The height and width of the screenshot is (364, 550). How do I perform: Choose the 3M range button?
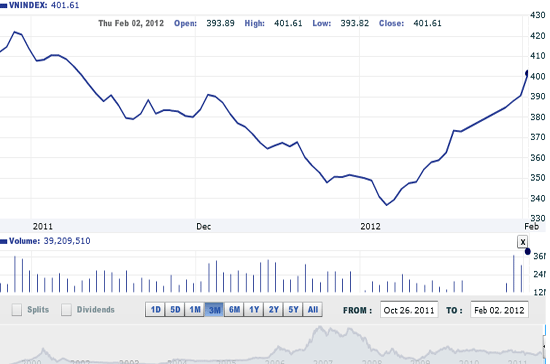[214, 310]
